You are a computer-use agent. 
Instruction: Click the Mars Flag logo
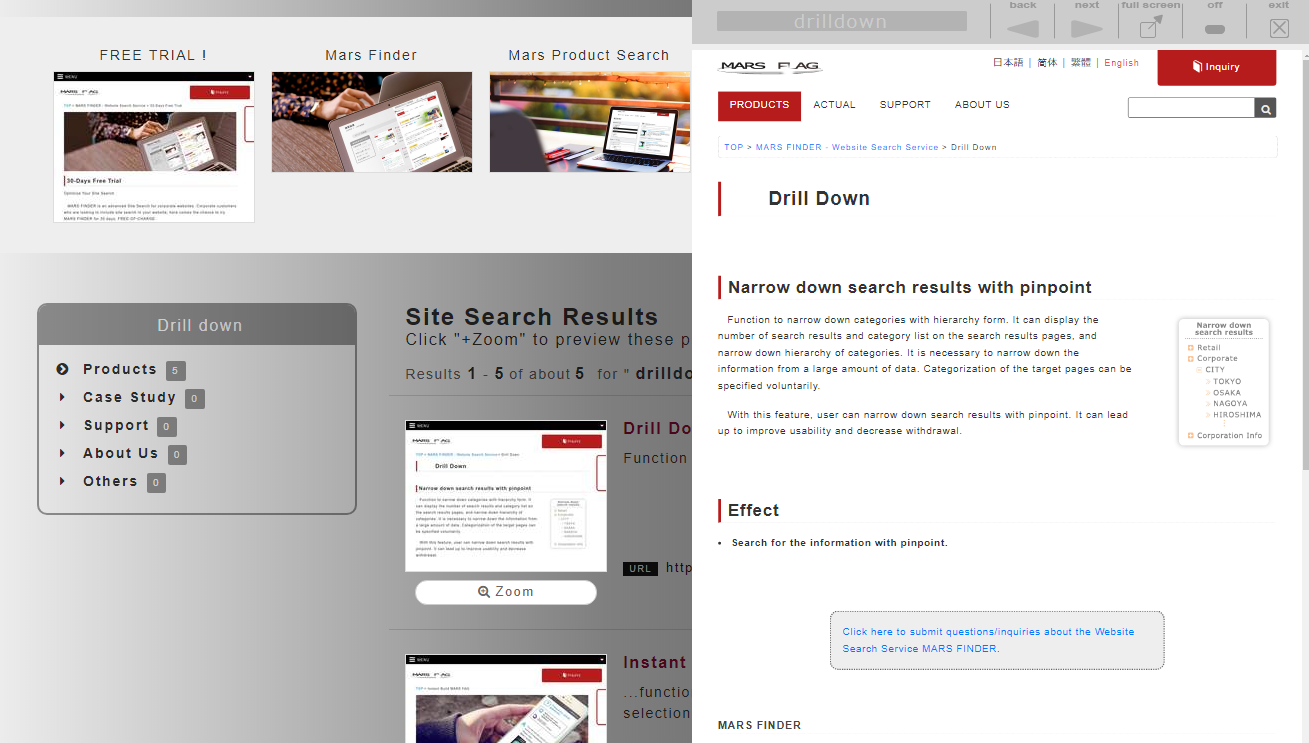[x=769, y=67]
